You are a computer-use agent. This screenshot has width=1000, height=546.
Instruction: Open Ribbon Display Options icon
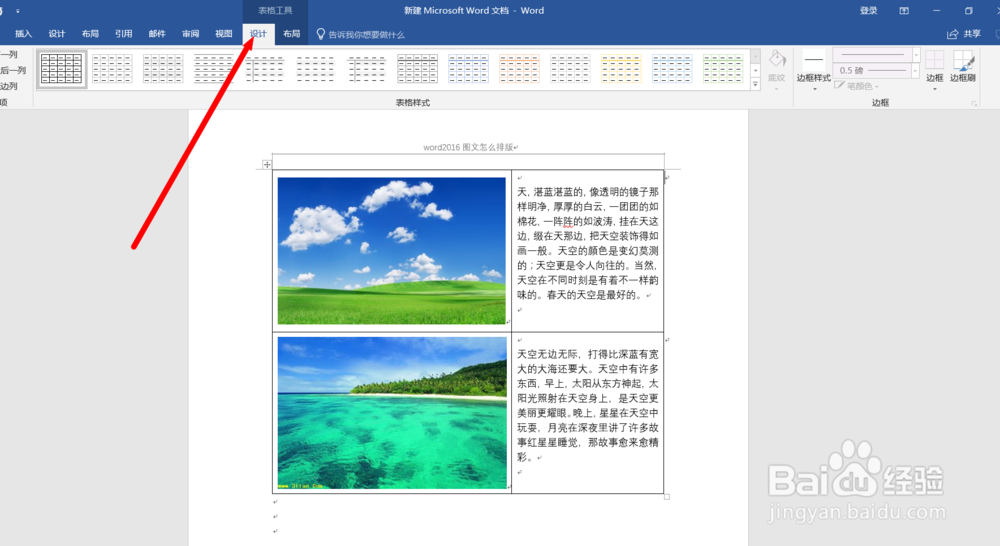point(904,11)
